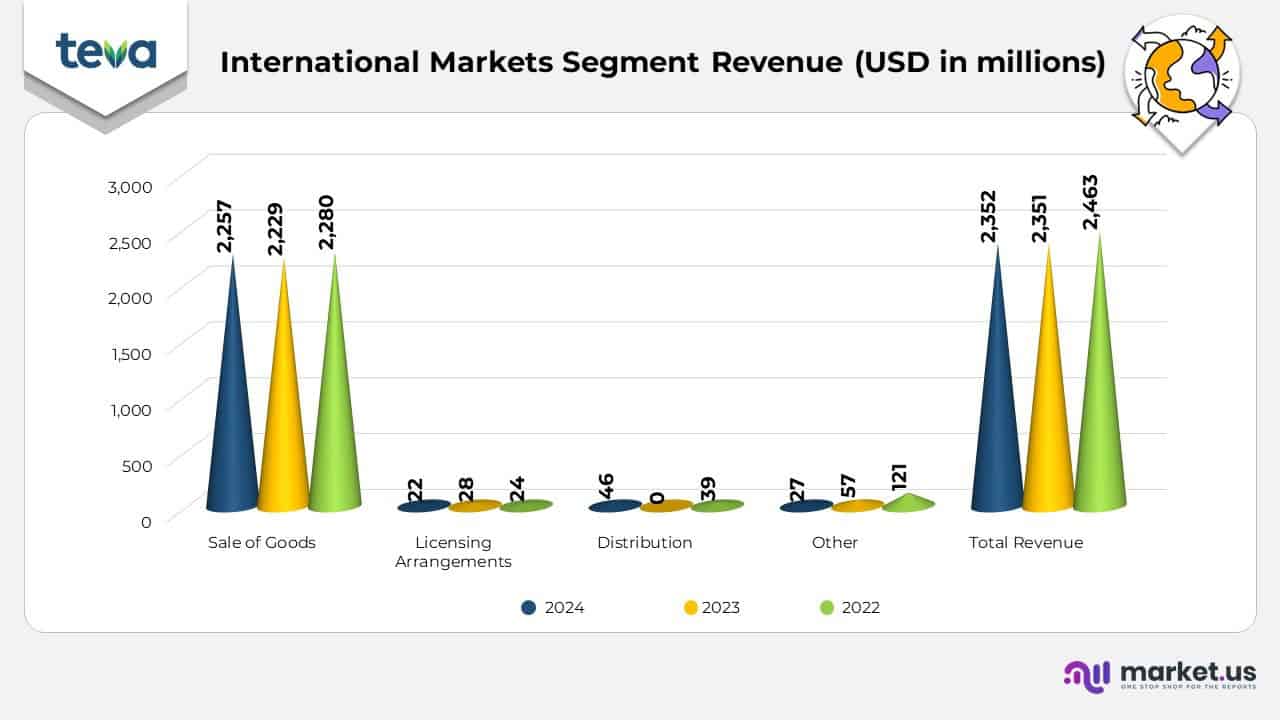Select the 2022 Sale of Goods cone

[334, 420]
